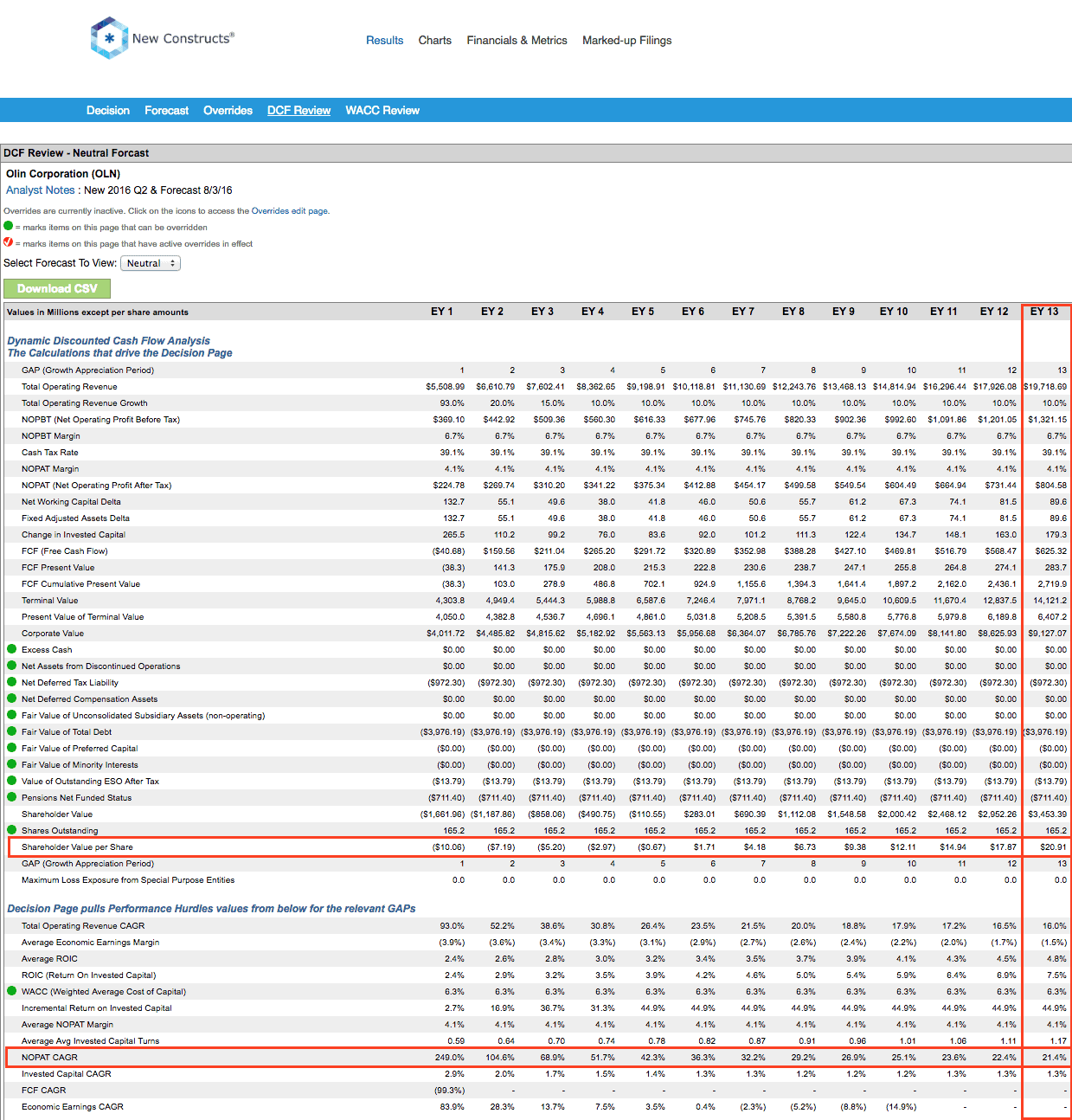Open the Select Forecast To View dropdown
The image size is (1072, 1120).
click(151, 263)
